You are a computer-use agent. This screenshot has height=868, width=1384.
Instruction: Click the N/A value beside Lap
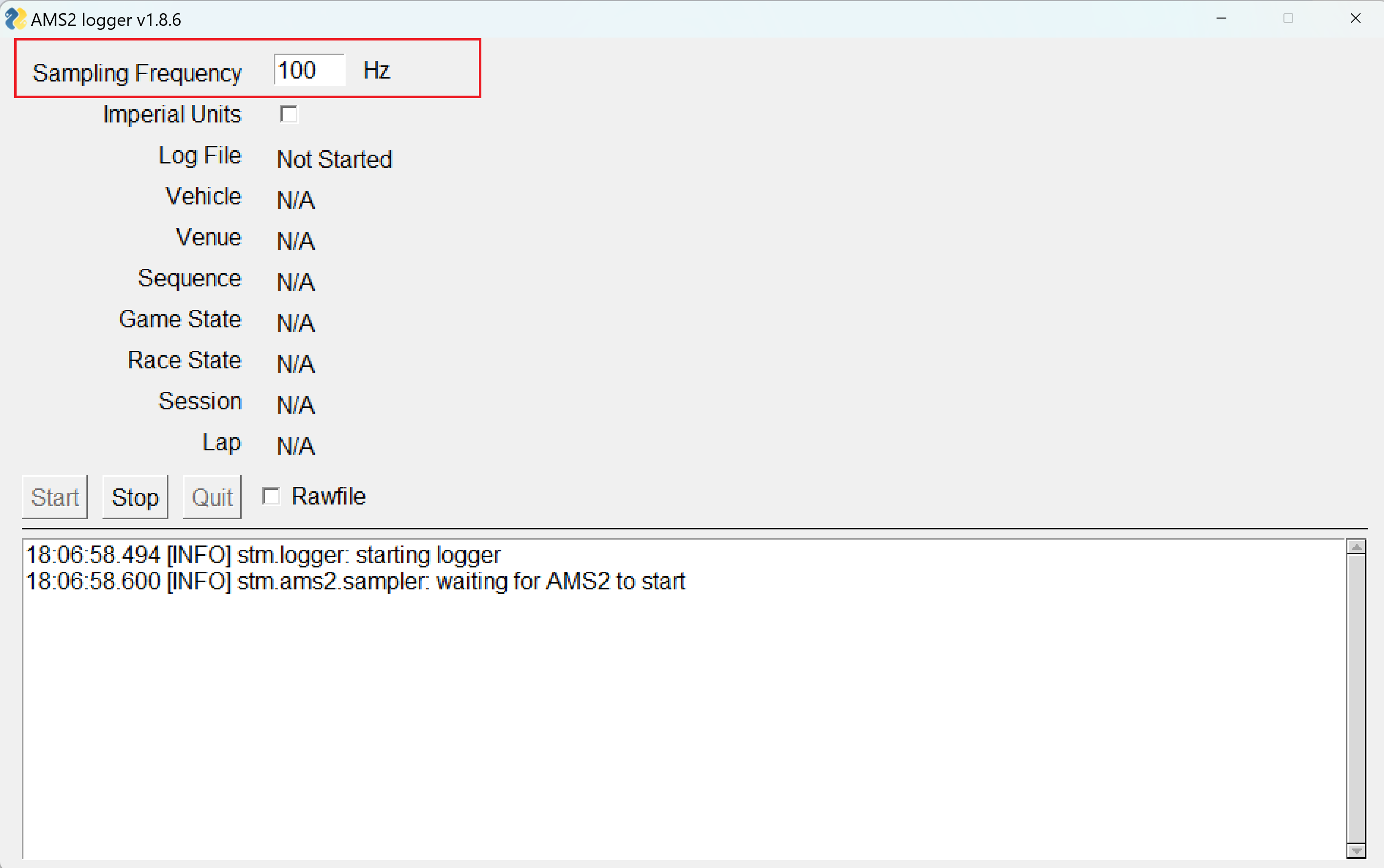click(x=296, y=446)
